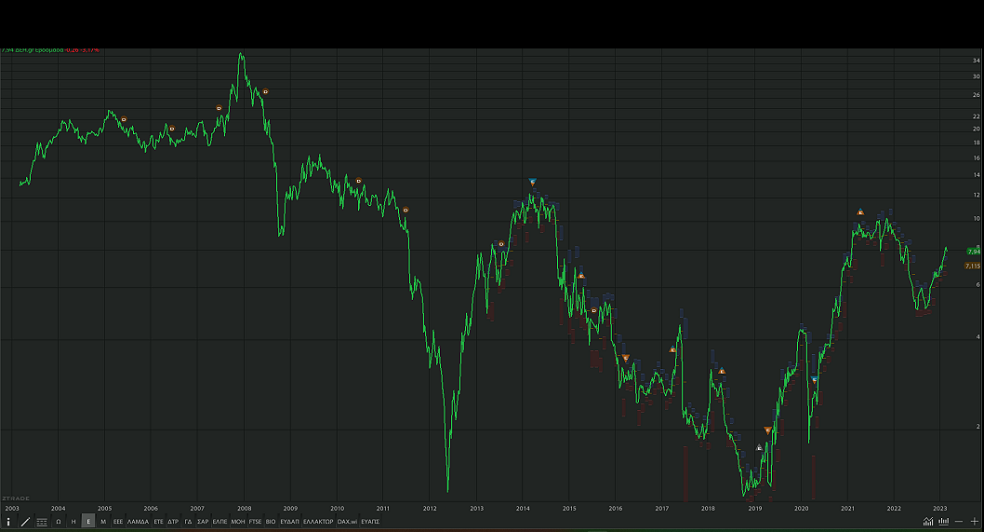Click the blue triangle marker above 2014 peak
Screen dimensions: 984x532
[532, 182]
